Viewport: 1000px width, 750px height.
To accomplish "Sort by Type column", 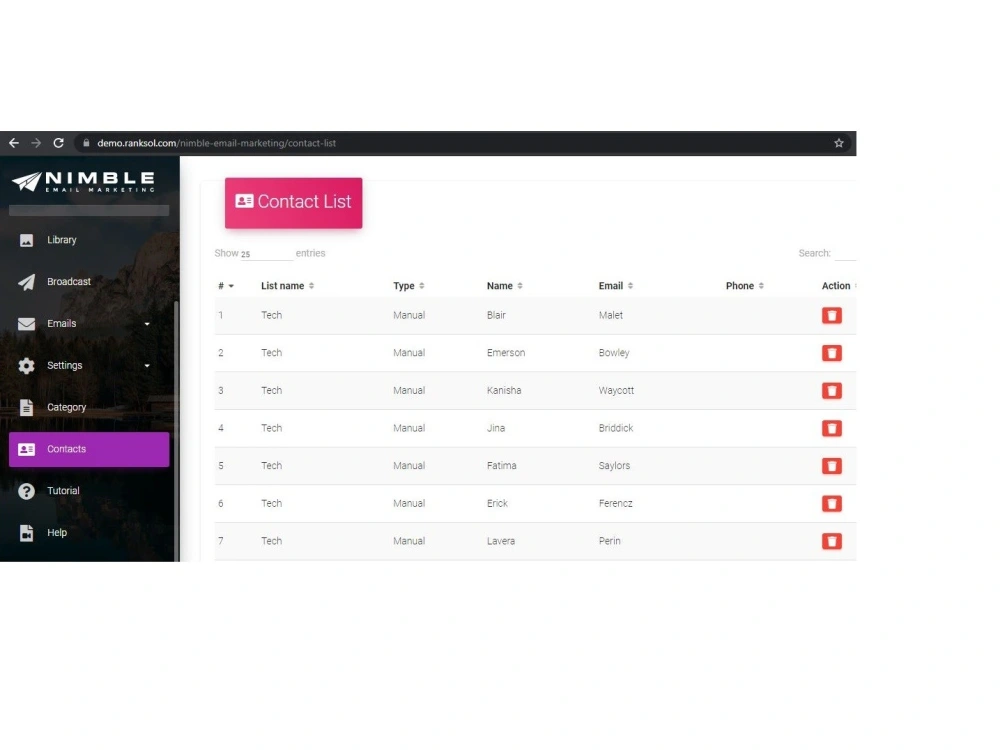I will (409, 286).
